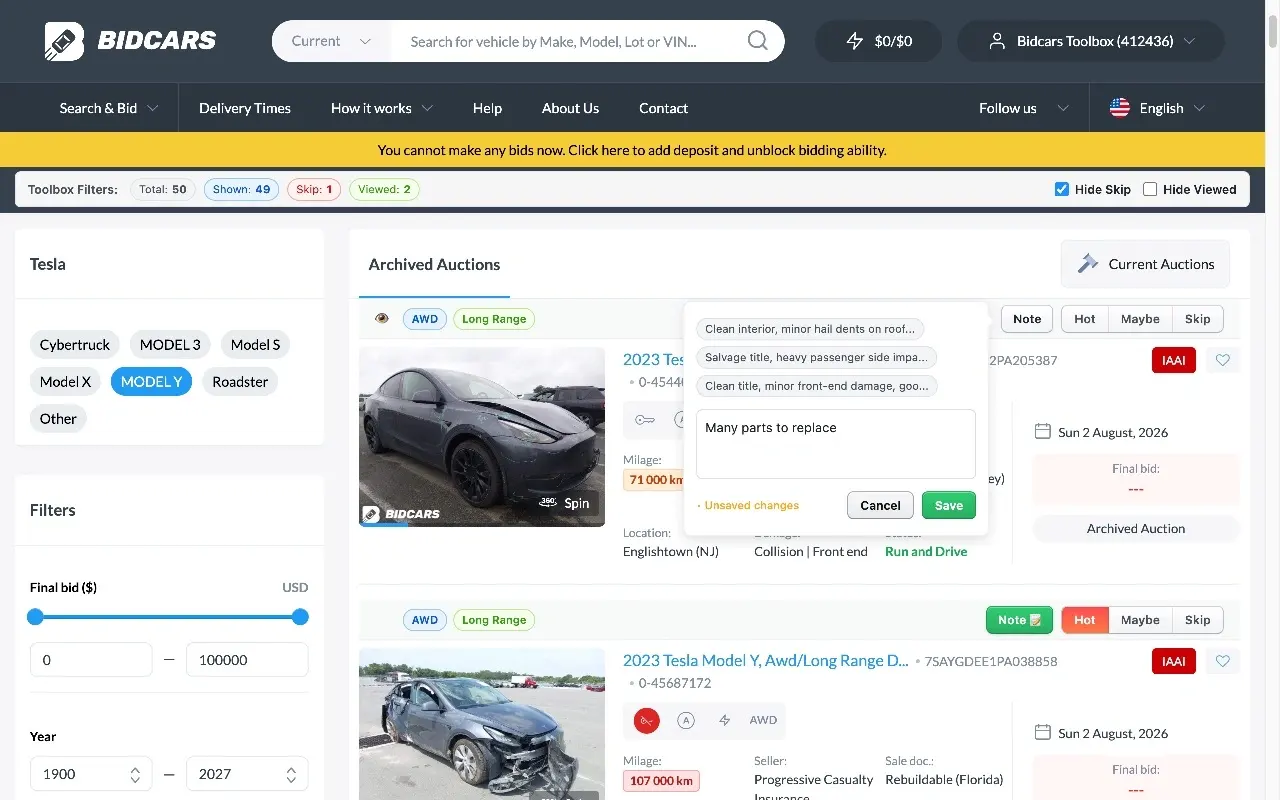Open the Bidcars logo home link

[x=131, y=41]
